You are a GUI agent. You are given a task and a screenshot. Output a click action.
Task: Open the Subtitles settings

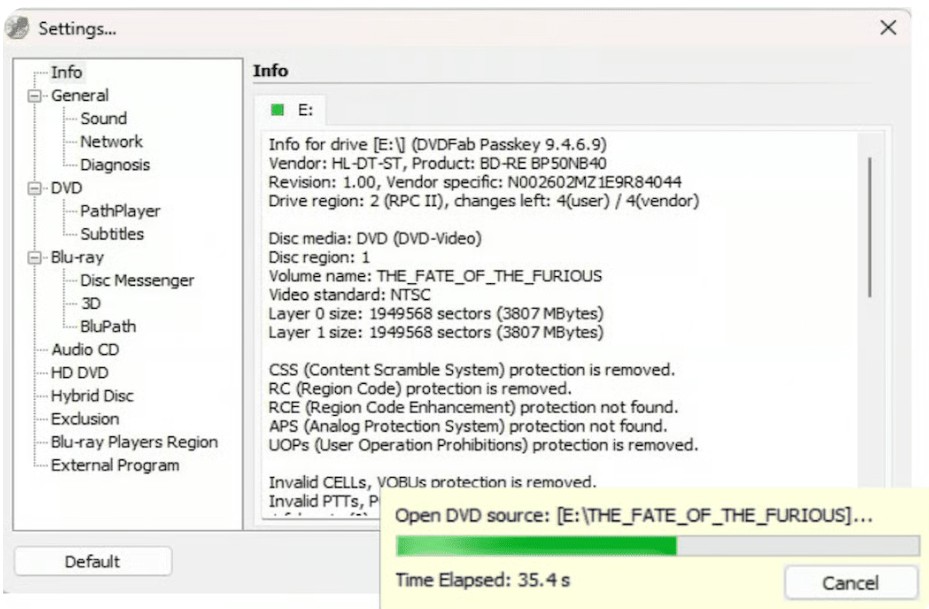tap(112, 234)
